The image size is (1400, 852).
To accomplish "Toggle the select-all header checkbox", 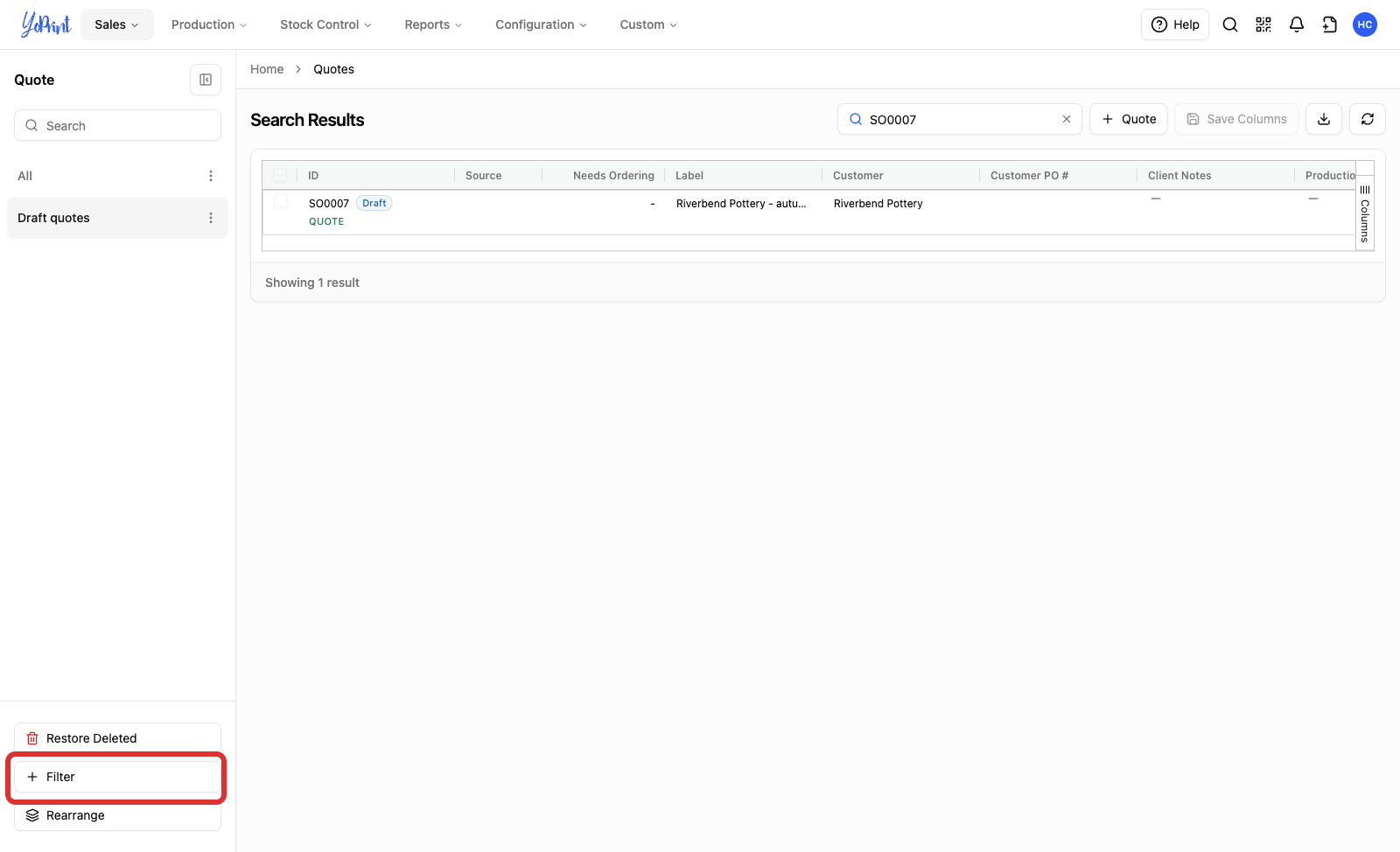I will [280, 175].
